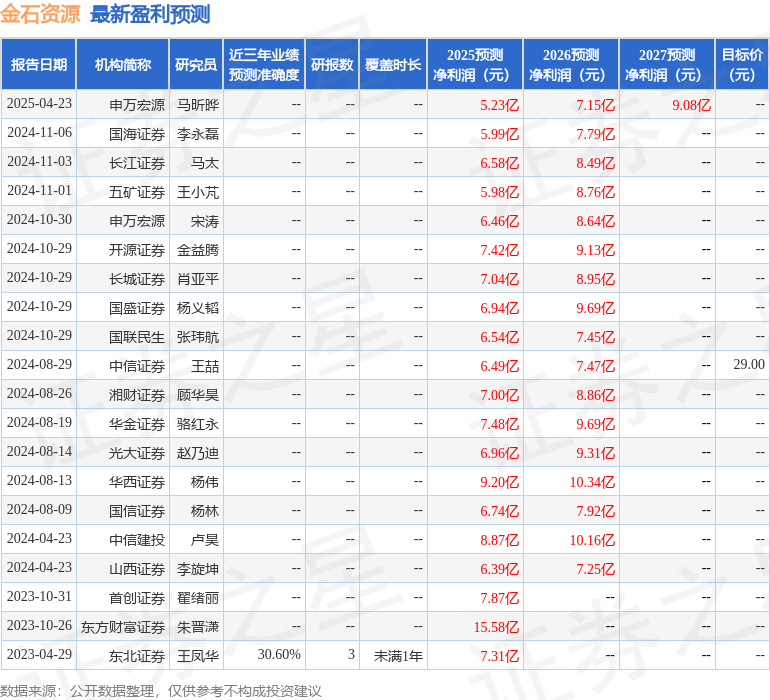Click the 30.60% accuracy value

point(279,655)
